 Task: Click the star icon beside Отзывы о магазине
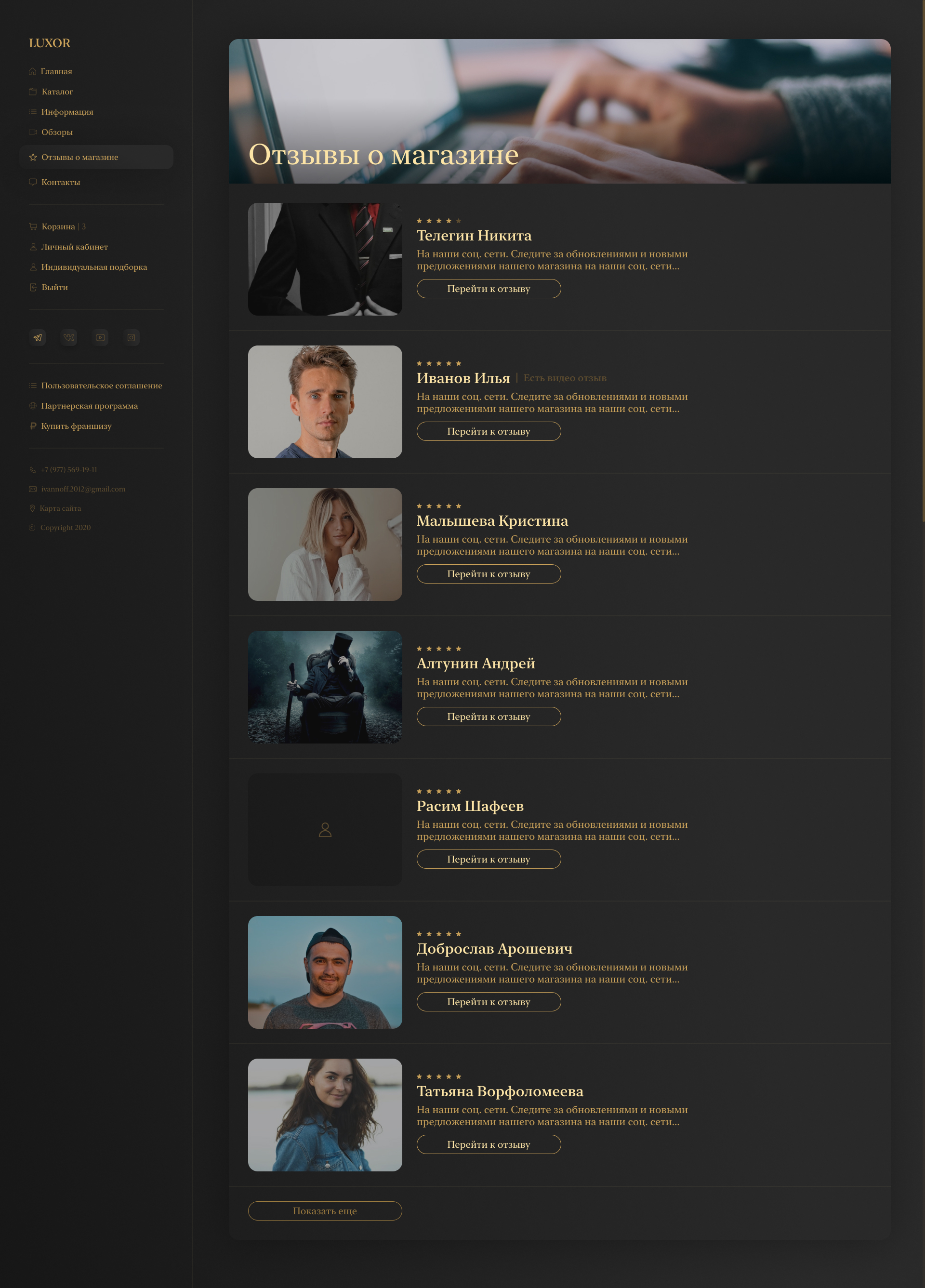(x=33, y=157)
